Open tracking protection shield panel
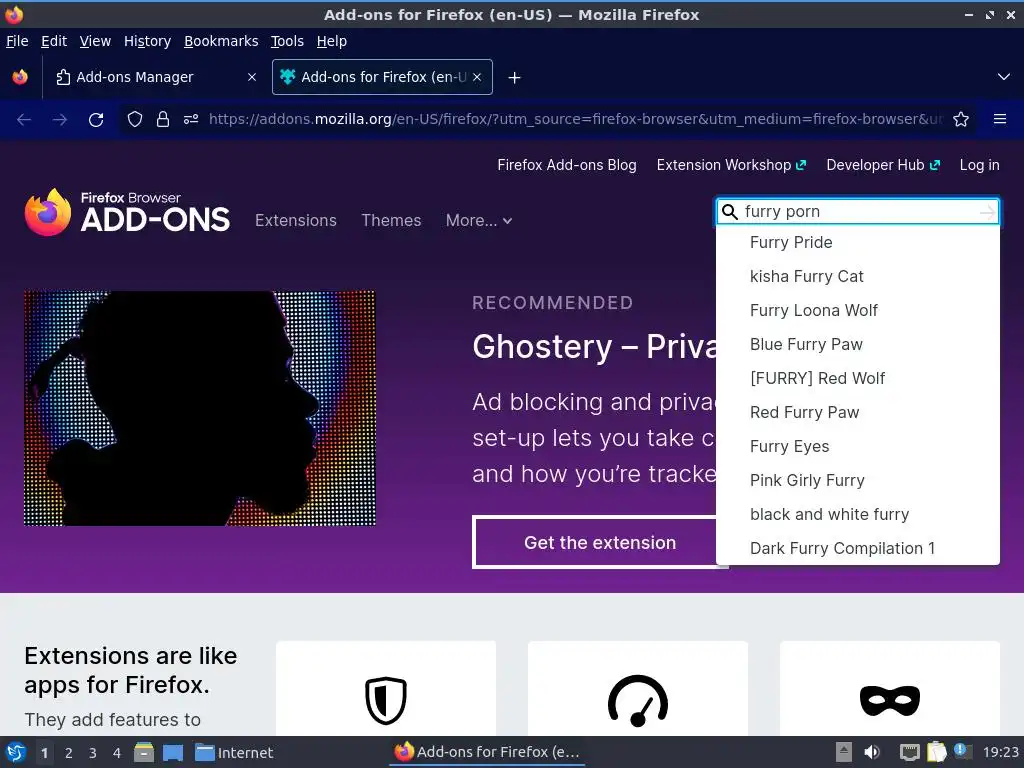 pyautogui.click(x=135, y=119)
